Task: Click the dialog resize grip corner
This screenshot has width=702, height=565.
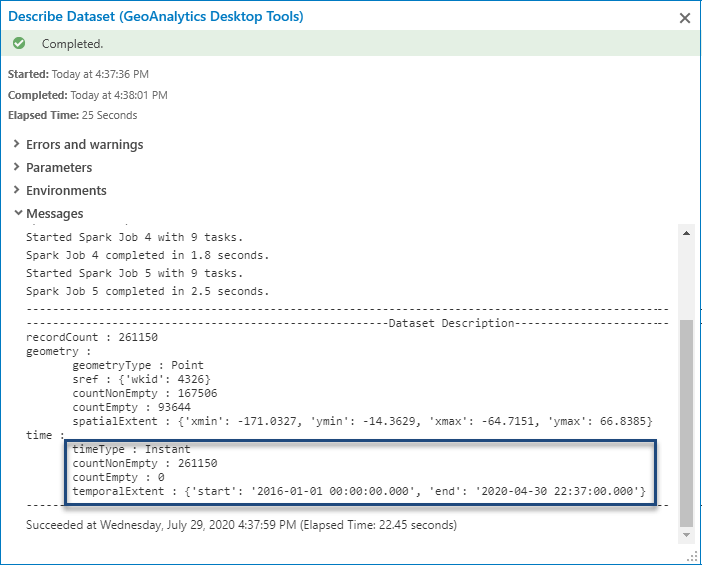Action: (692, 556)
